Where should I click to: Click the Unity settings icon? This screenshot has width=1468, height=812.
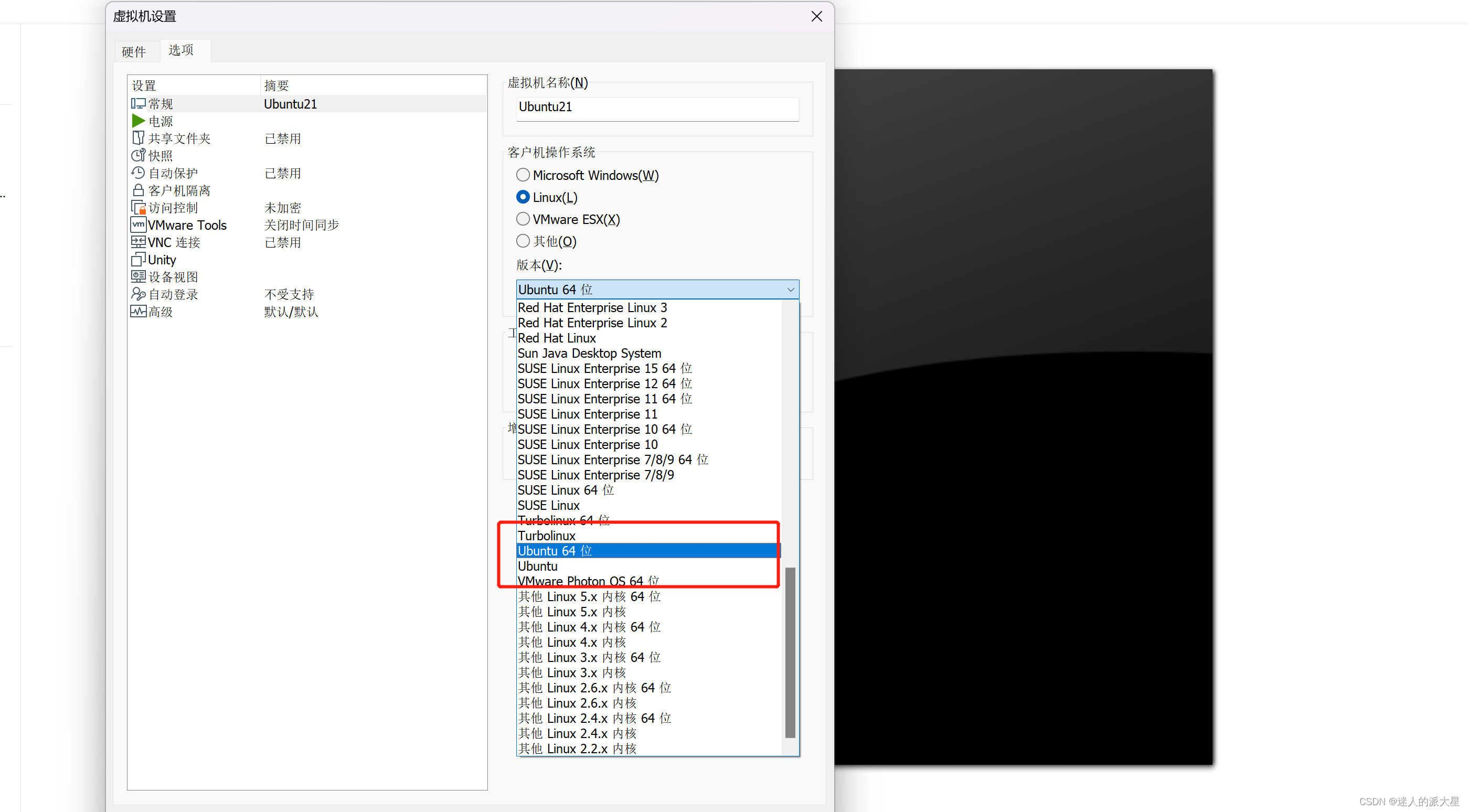(138, 259)
